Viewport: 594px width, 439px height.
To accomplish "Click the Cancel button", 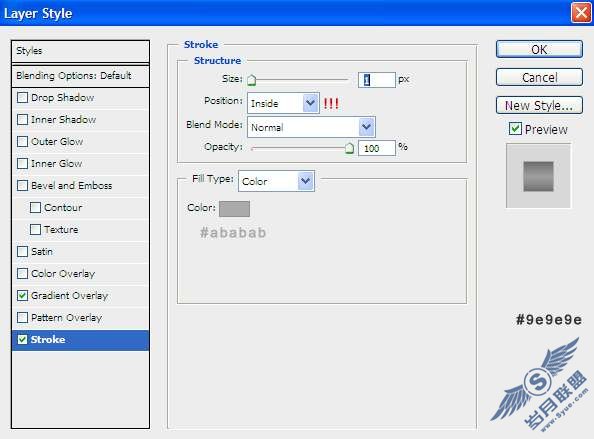I will click(539, 77).
